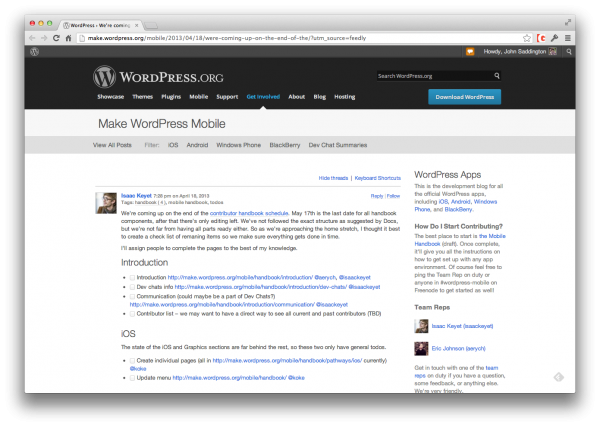The width and height of the screenshot is (600, 427).
Task: Filter by Dev Chat Summaries
Action: tap(338, 145)
